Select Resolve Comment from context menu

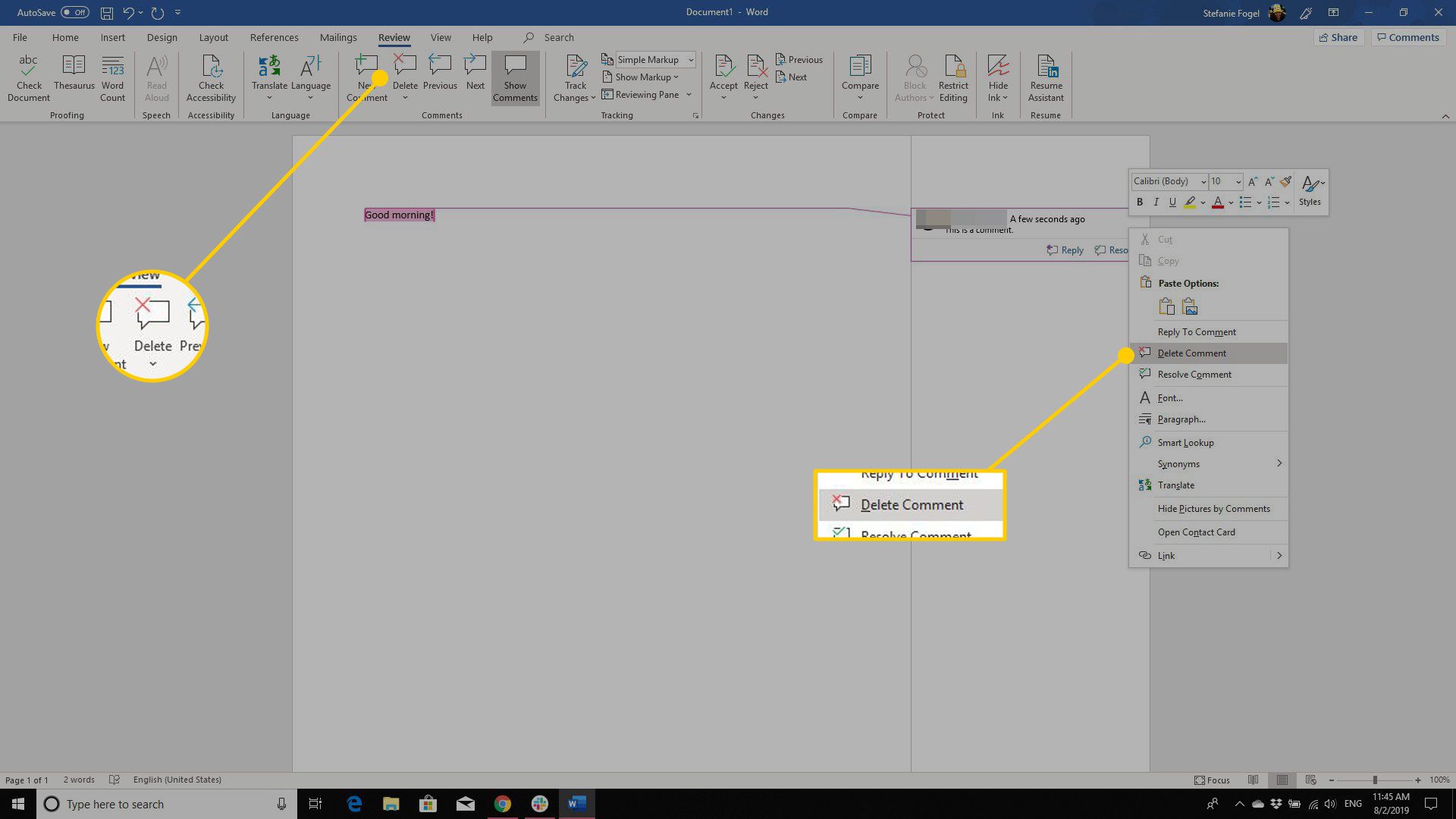(1194, 374)
